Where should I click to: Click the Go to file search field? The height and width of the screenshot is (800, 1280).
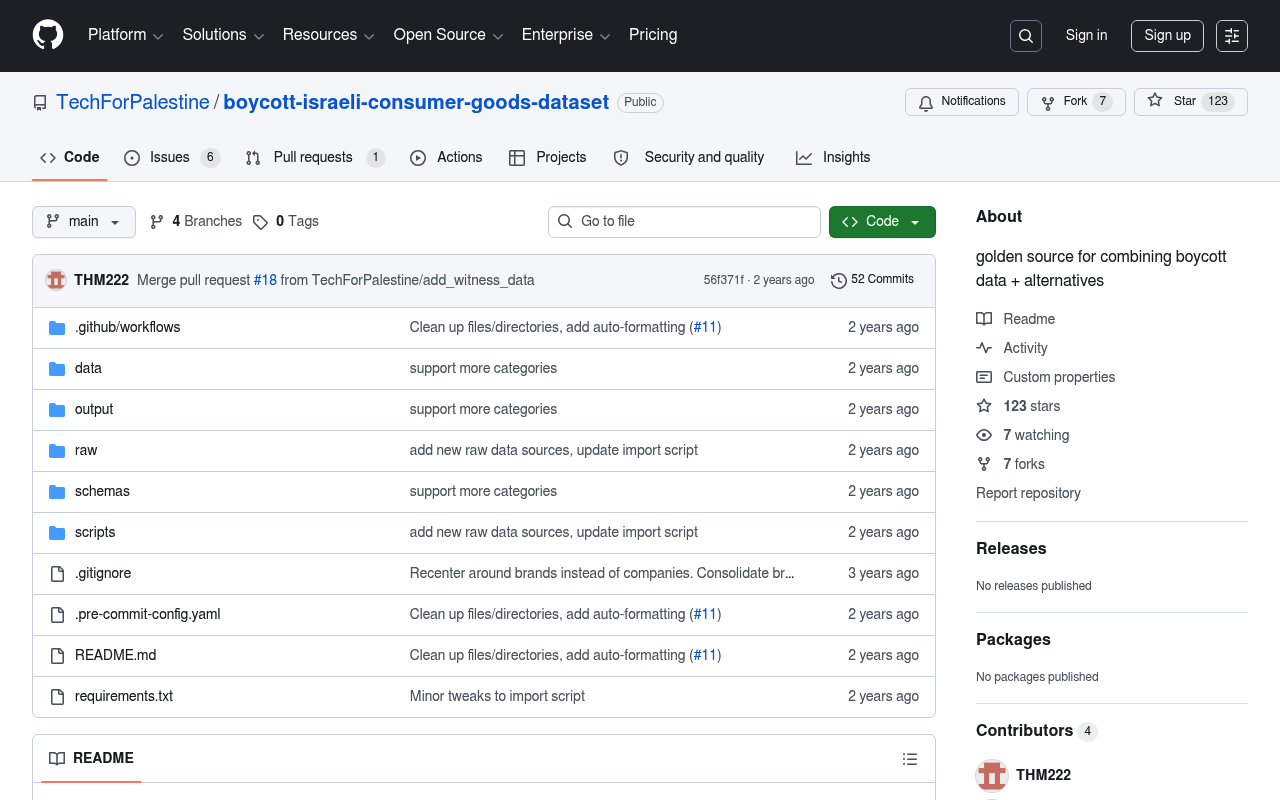coord(684,222)
